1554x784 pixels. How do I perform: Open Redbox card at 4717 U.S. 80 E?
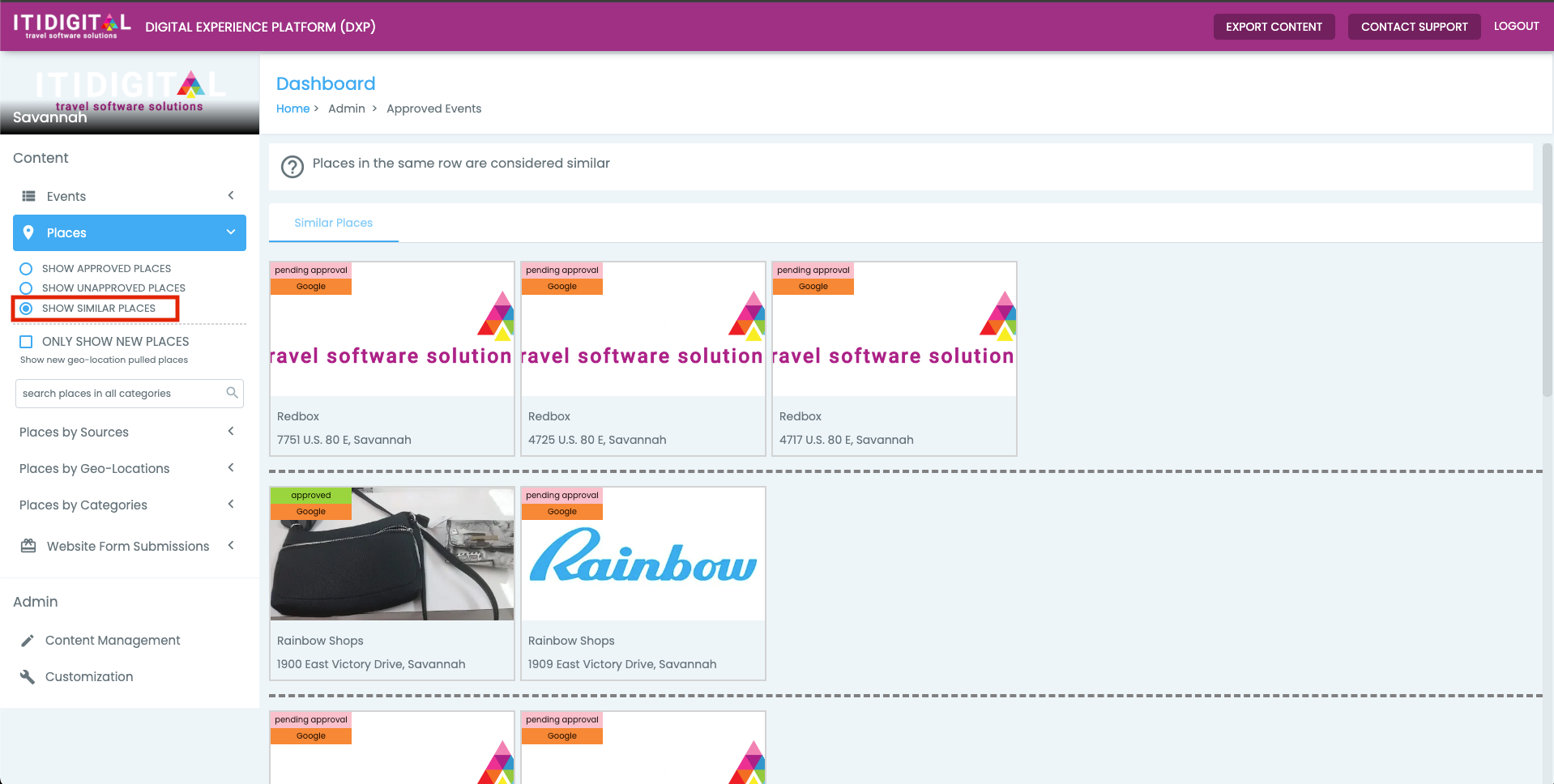894,359
